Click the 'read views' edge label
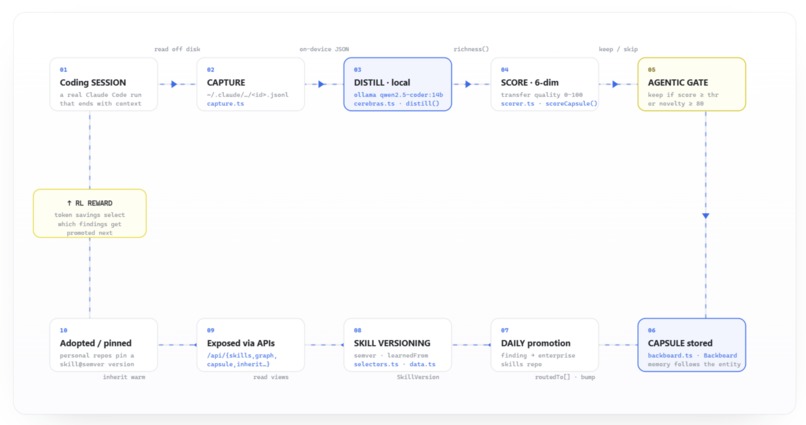 coord(270,377)
